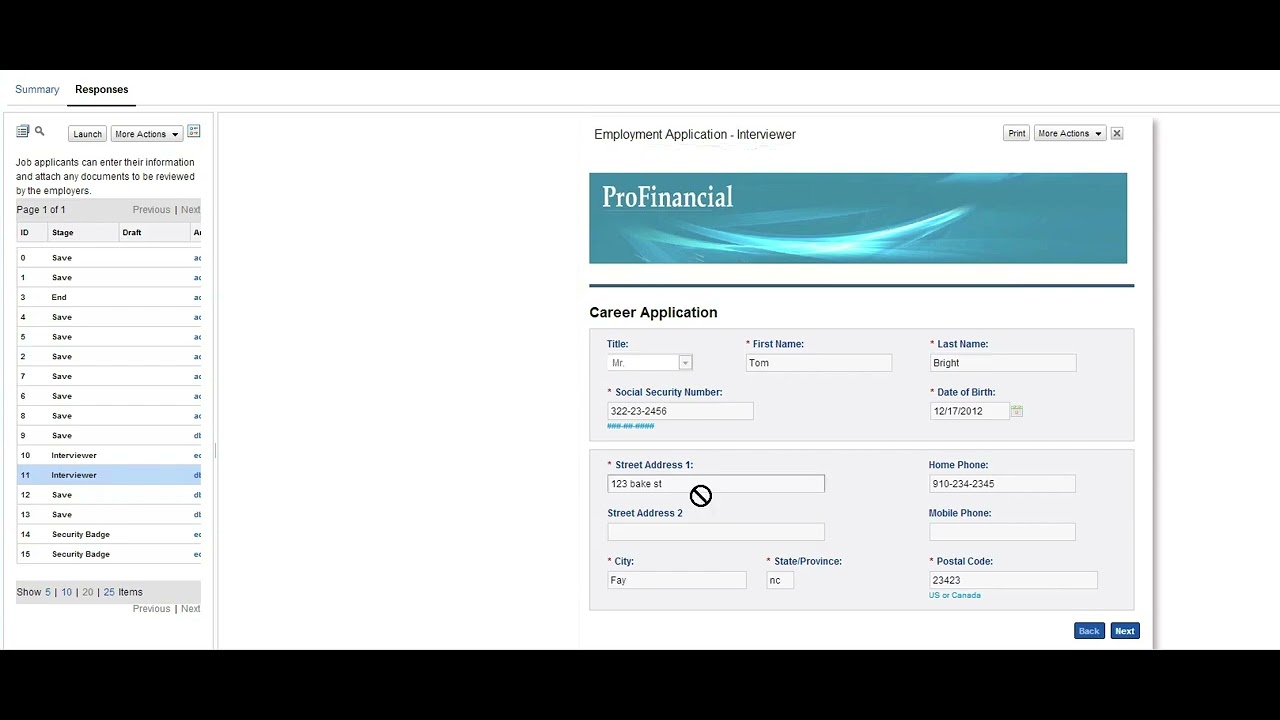Click the Home Phone field
Image resolution: width=1280 pixels, height=720 pixels.
click(1002, 484)
